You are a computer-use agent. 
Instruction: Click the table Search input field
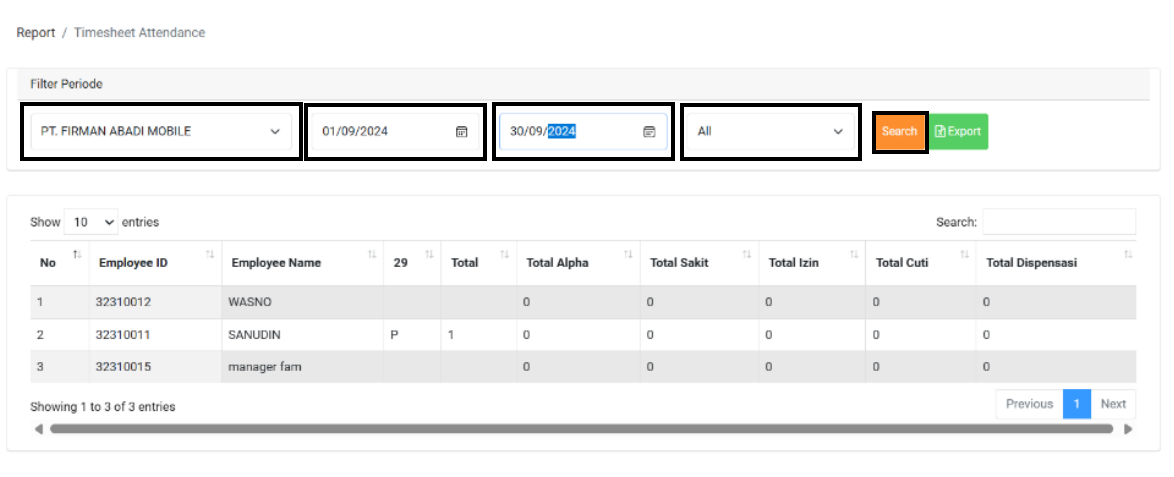pos(1058,222)
